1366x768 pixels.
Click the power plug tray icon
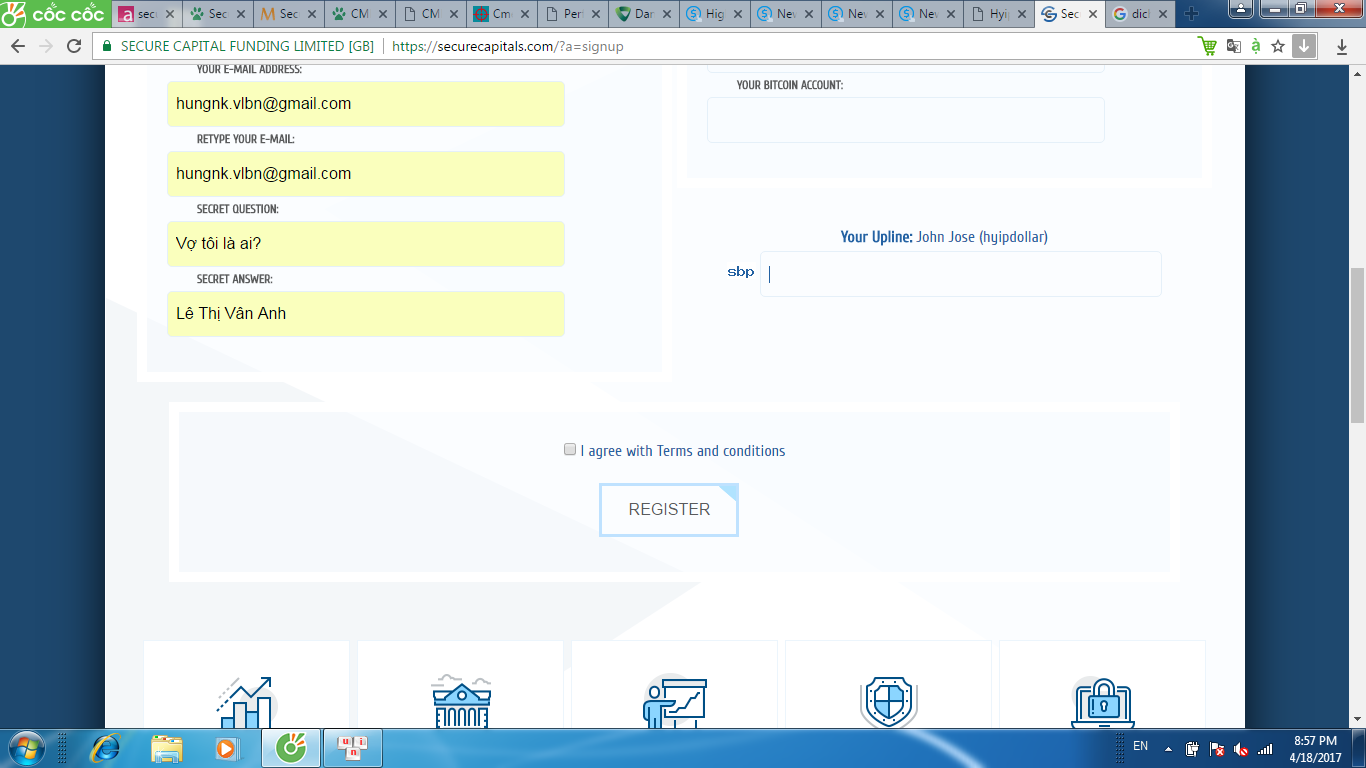[x=1193, y=749]
